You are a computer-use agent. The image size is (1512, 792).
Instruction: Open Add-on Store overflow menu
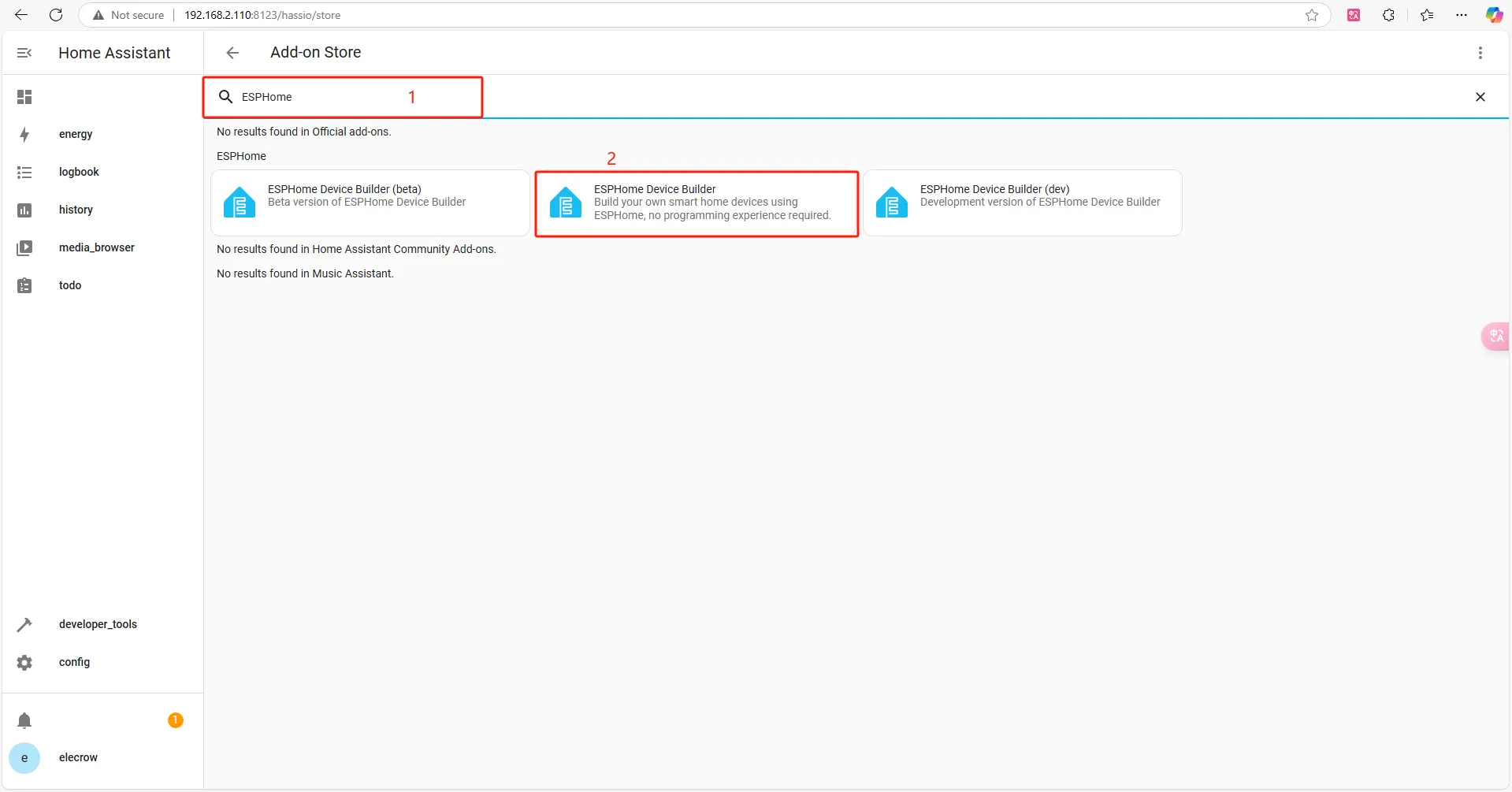click(1480, 53)
